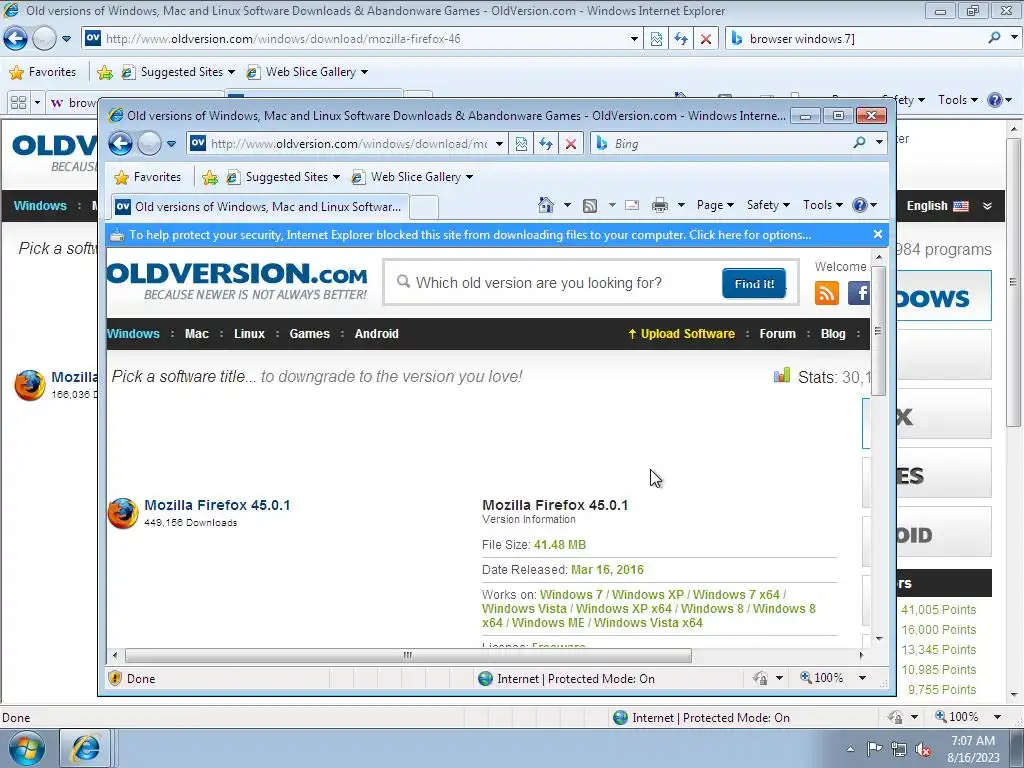Open Help icon in front window toolbar
The height and width of the screenshot is (768, 1024).
tap(859, 205)
